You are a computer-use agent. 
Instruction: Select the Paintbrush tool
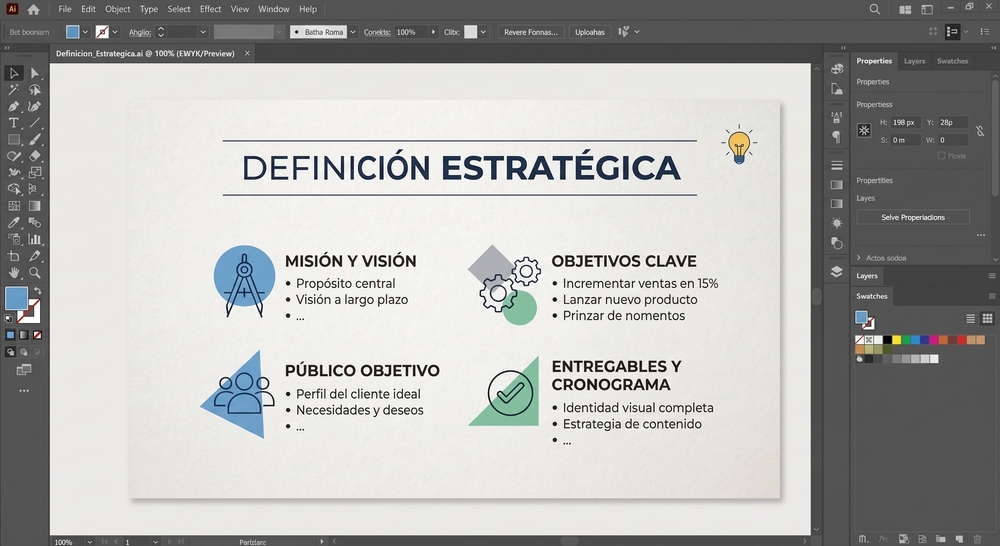point(34,140)
